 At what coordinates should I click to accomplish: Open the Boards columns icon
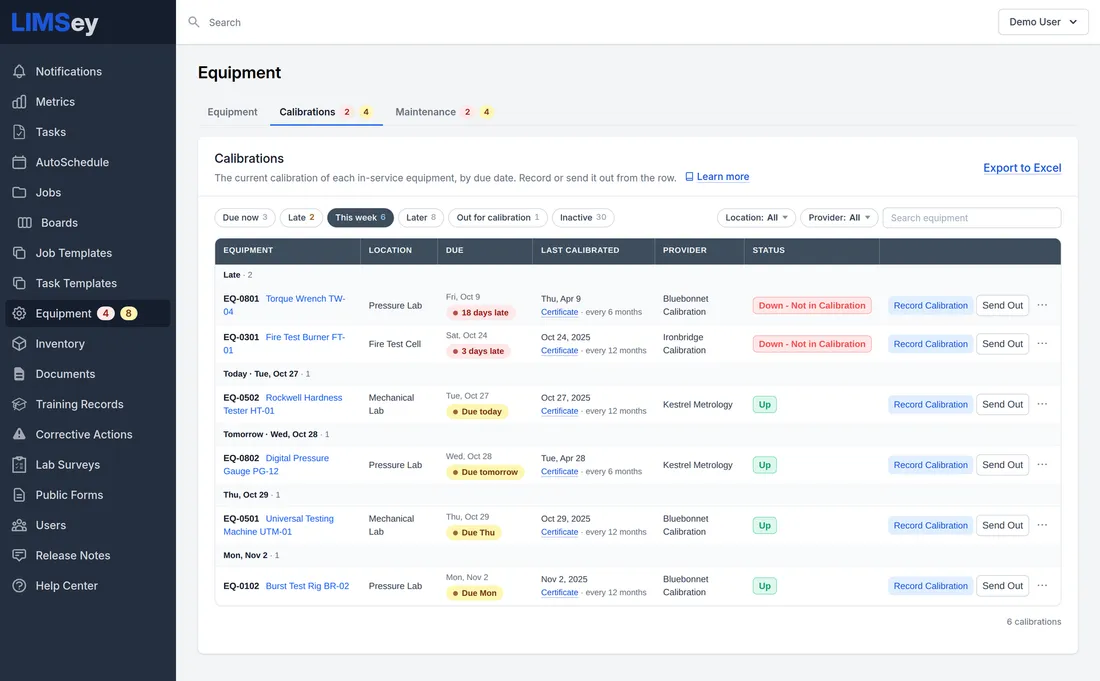(x=25, y=222)
